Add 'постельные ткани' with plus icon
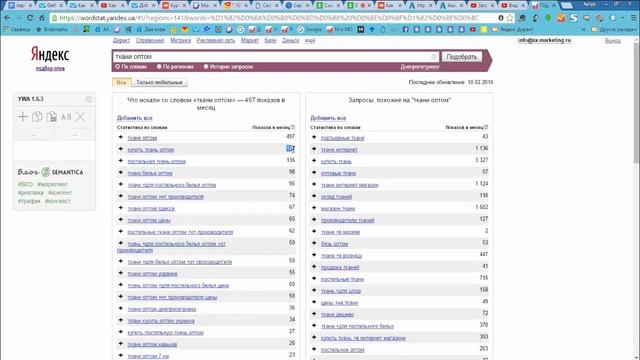The image size is (640, 360). coord(314,279)
